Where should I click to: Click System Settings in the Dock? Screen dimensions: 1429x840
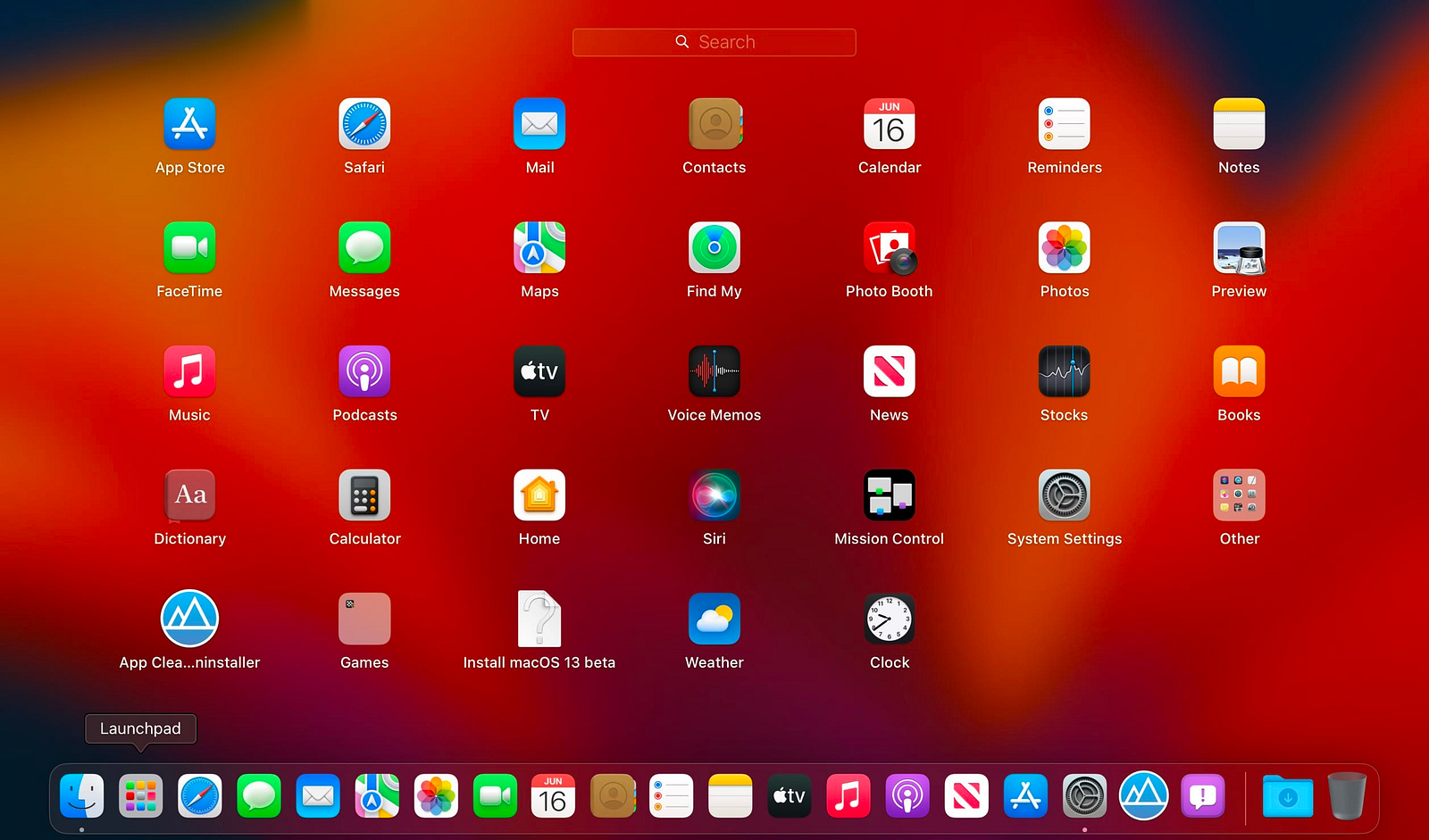tap(1084, 796)
